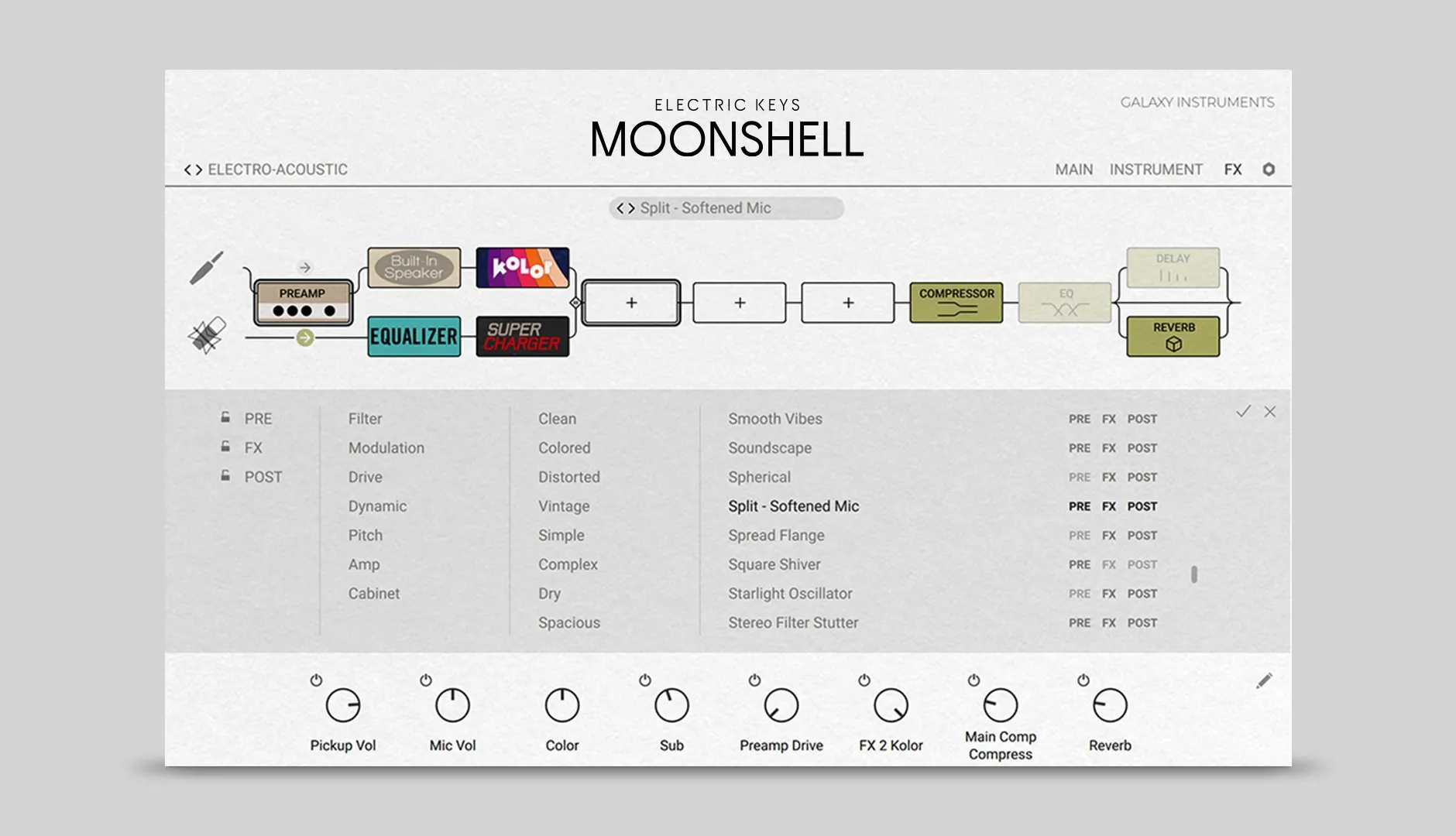The image size is (1456, 836).
Task: Select the Spread Flange preset
Action: coord(776,536)
